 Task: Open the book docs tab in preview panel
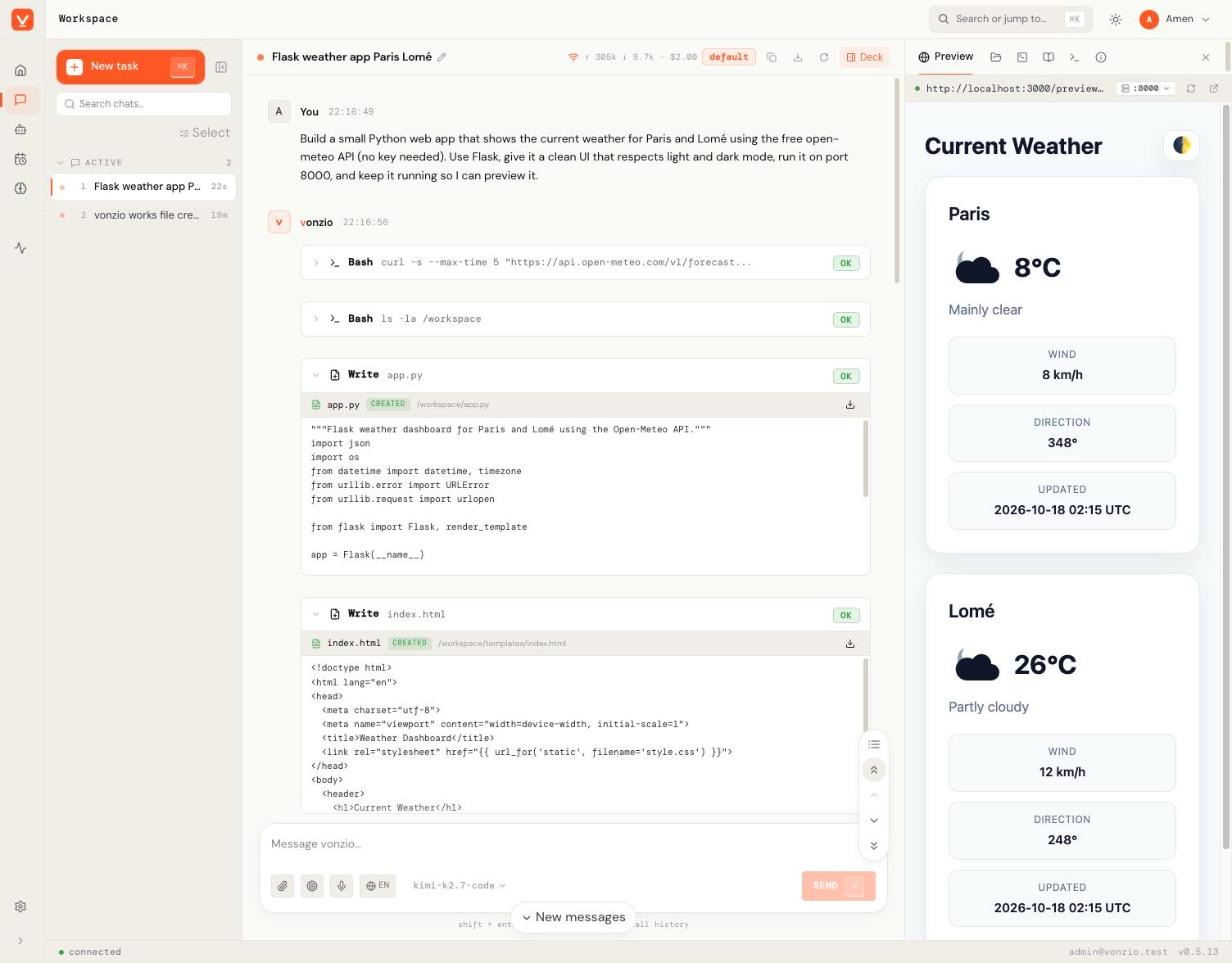click(x=1048, y=57)
